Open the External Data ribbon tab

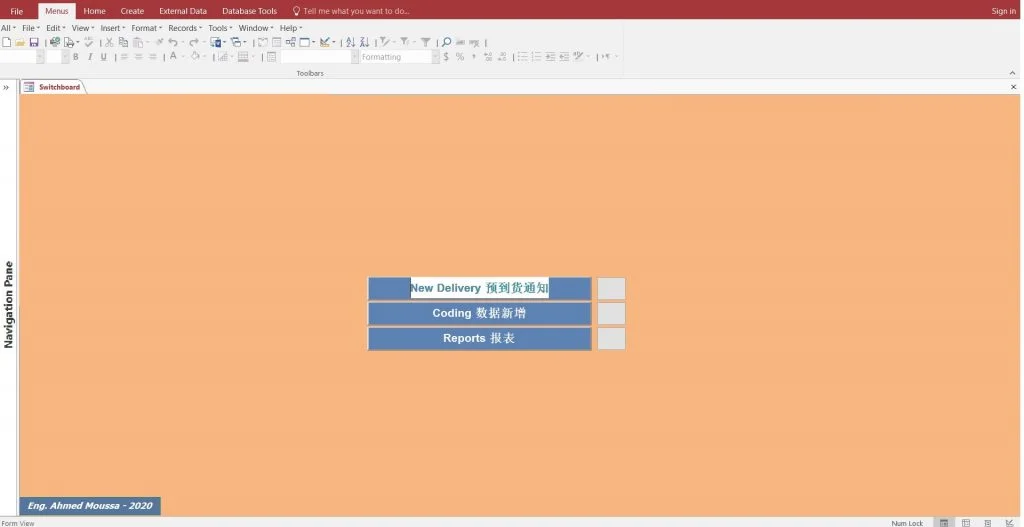point(183,11)
